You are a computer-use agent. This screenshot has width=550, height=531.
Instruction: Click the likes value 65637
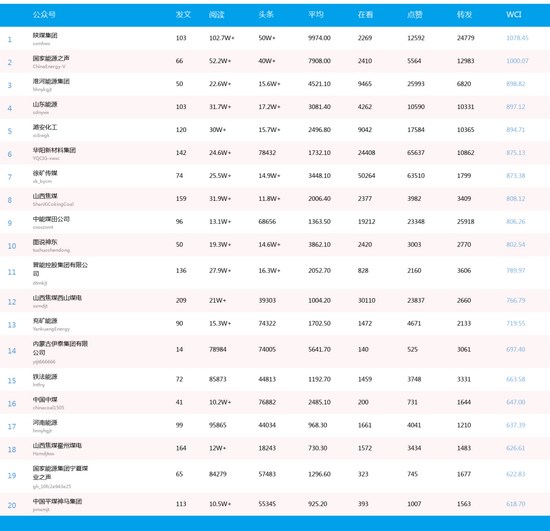point(416,153)
